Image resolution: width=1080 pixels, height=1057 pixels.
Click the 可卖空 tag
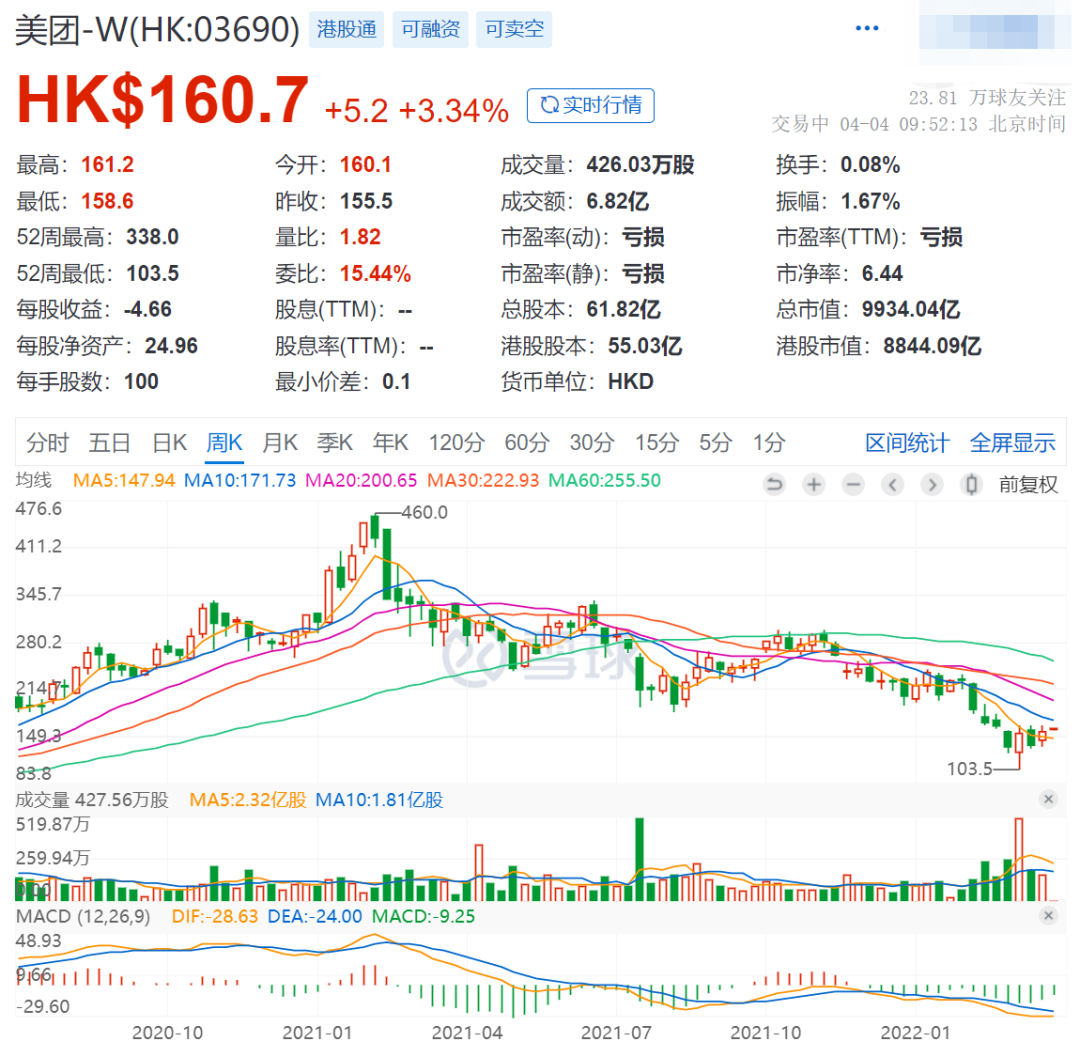click(514, 29)
